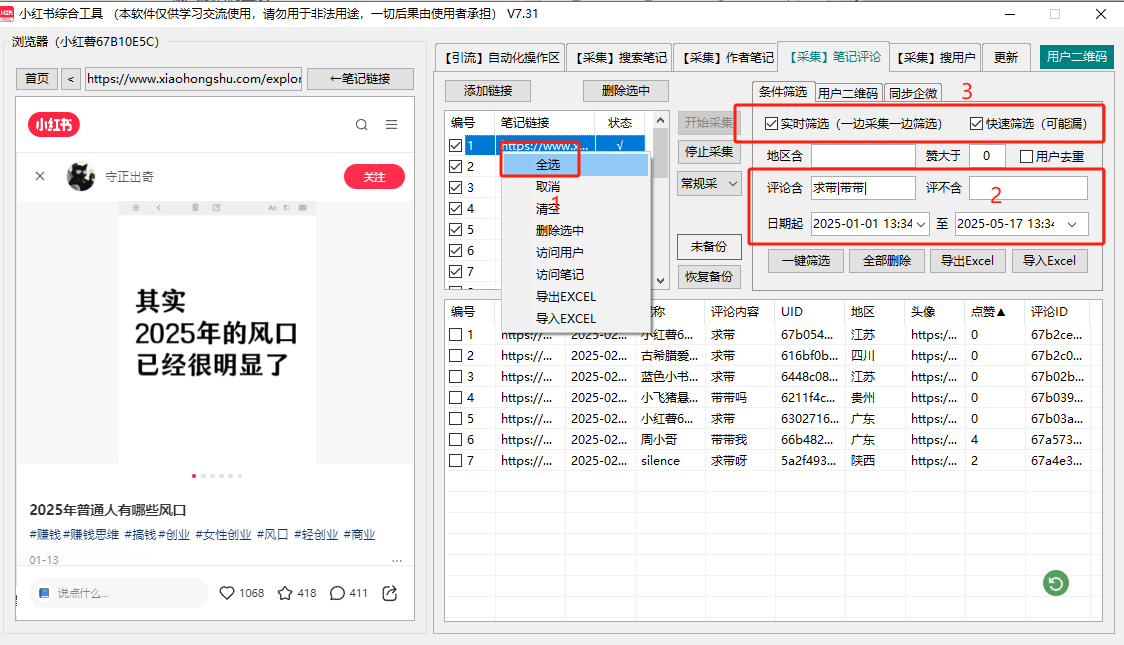Screen dimensions: 1124x645
Task: Click the 导出Excel button
Action: [x=967, y=261]
